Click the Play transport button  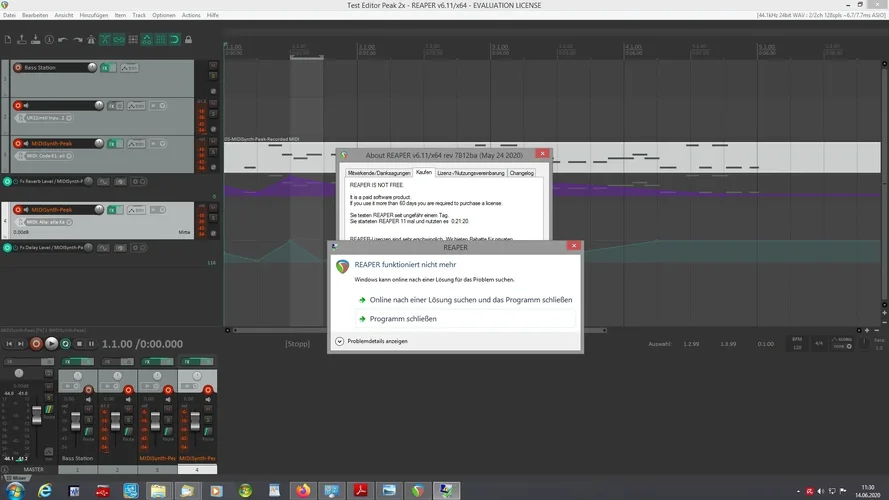51,344
